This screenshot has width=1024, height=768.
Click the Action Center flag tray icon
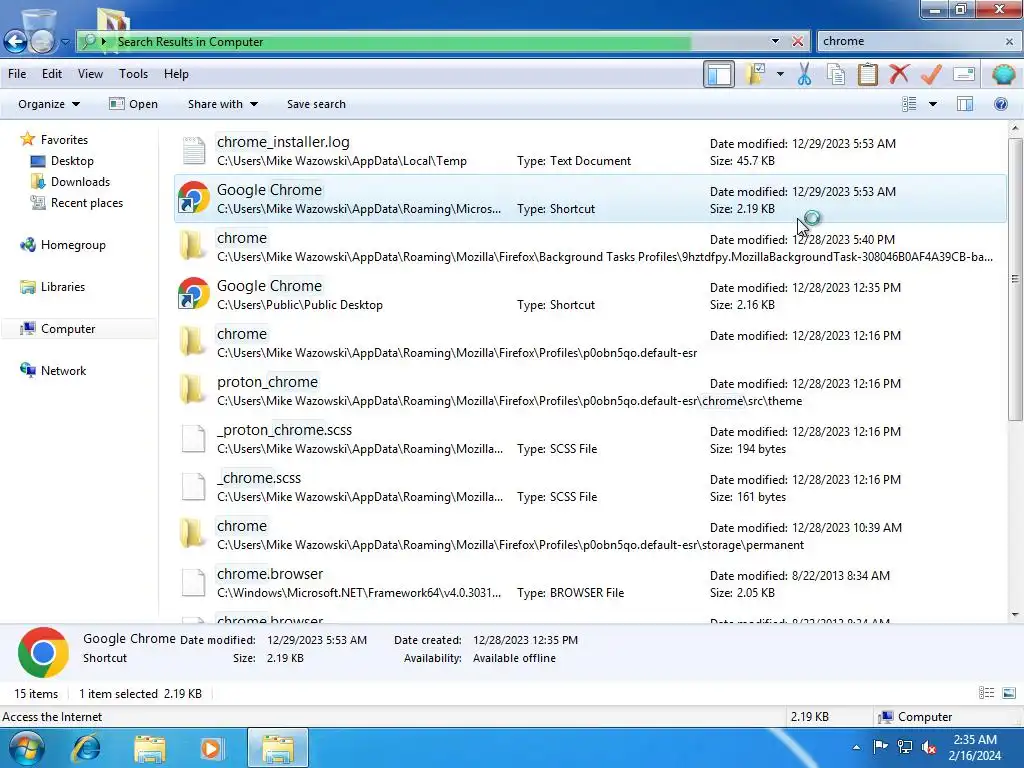[880, 746]
